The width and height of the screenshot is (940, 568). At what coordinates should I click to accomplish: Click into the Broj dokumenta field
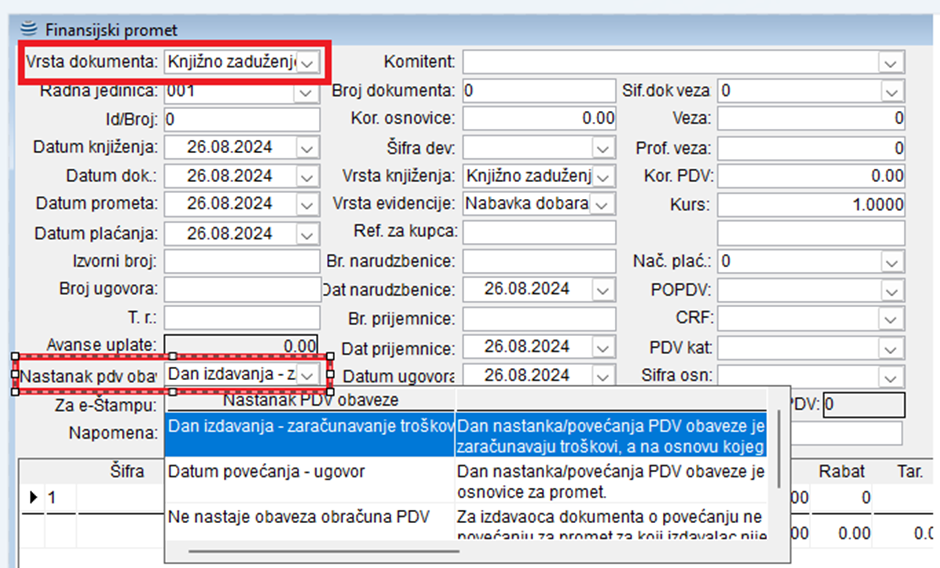coord(538,91)
